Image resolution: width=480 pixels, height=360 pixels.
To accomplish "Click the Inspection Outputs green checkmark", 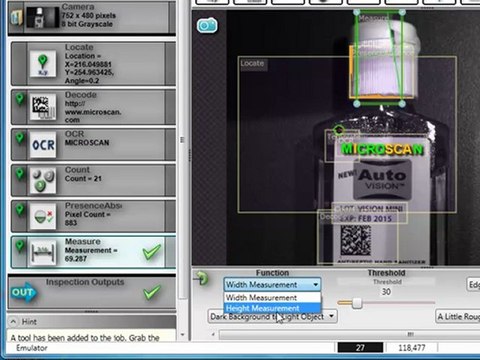I will point(152,292).
